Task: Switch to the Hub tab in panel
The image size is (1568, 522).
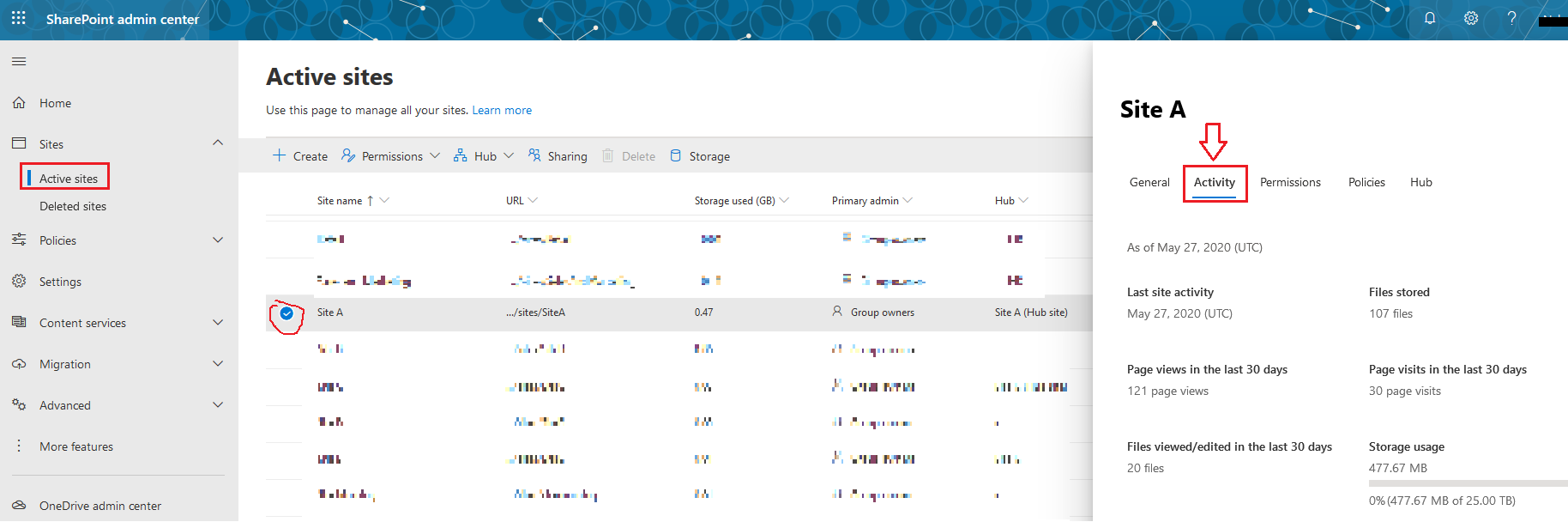Action: click(1421, 182)
